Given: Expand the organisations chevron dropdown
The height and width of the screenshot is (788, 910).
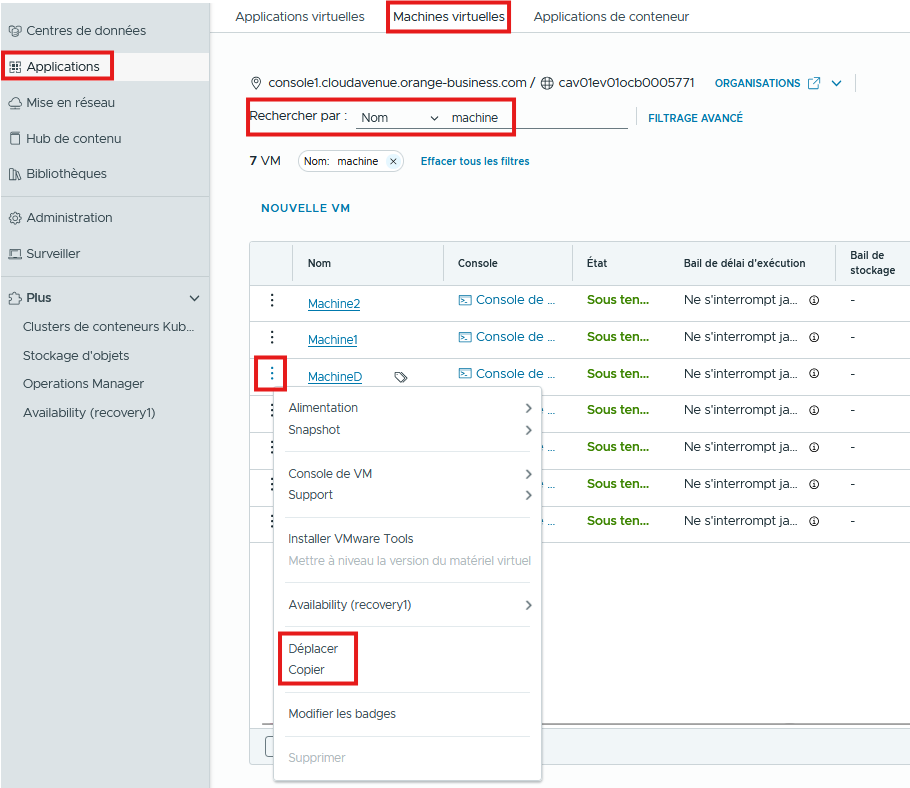Looking at the screenshot, I should [x=837, y=83].
